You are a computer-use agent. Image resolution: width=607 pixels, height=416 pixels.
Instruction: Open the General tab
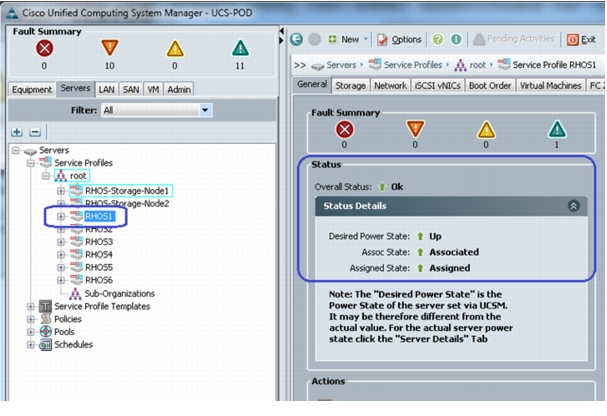(312, 84)
